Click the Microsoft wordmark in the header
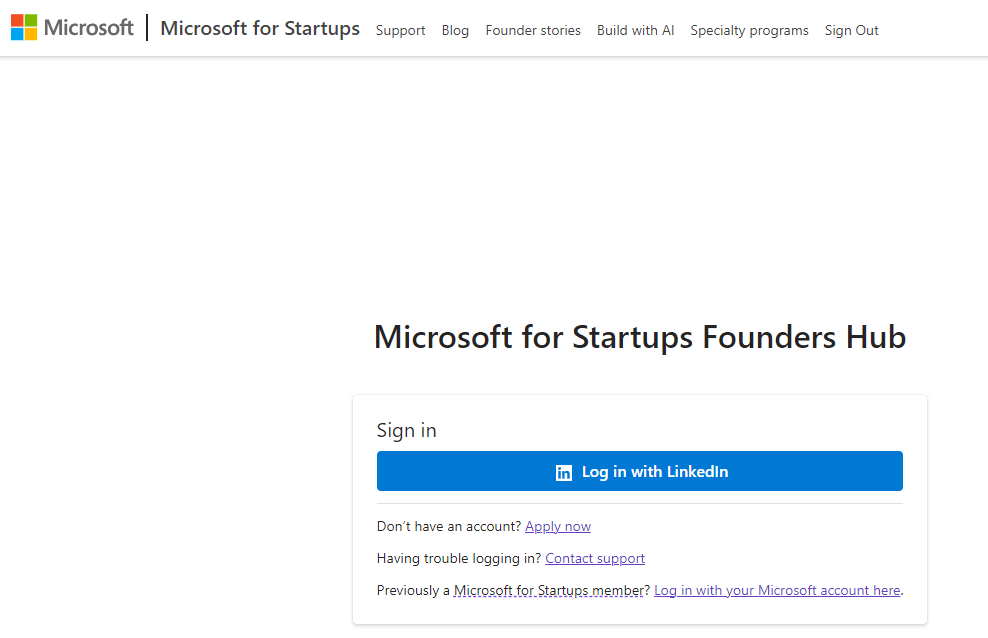 [x=88, y=28]
